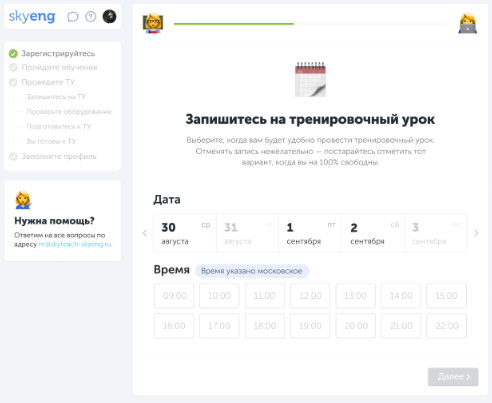Click the Нужна помощь? heading
Viewport: 492px width, 403px height.
tap(55, 221)
